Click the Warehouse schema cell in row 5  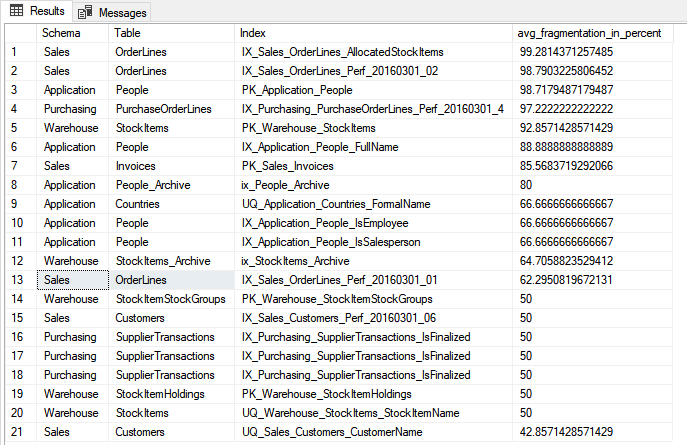73,128
